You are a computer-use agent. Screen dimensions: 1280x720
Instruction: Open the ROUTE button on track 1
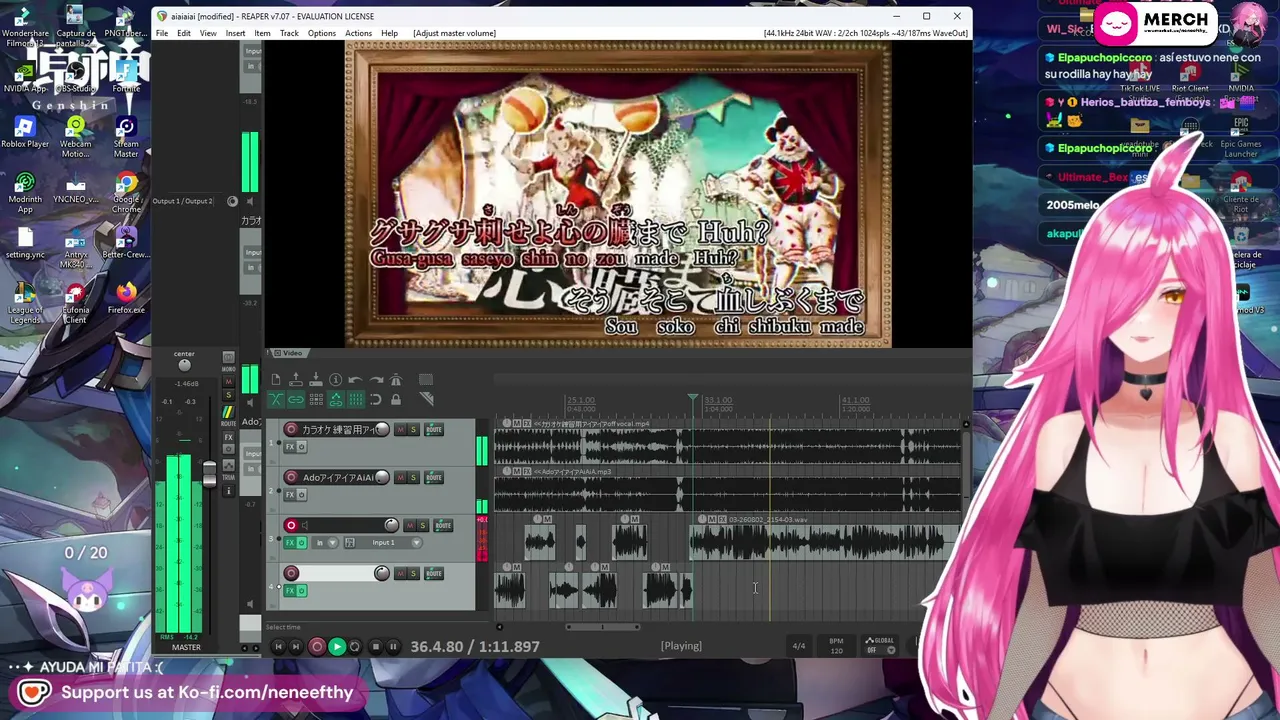pyautogui.click(x=434, y=429)
